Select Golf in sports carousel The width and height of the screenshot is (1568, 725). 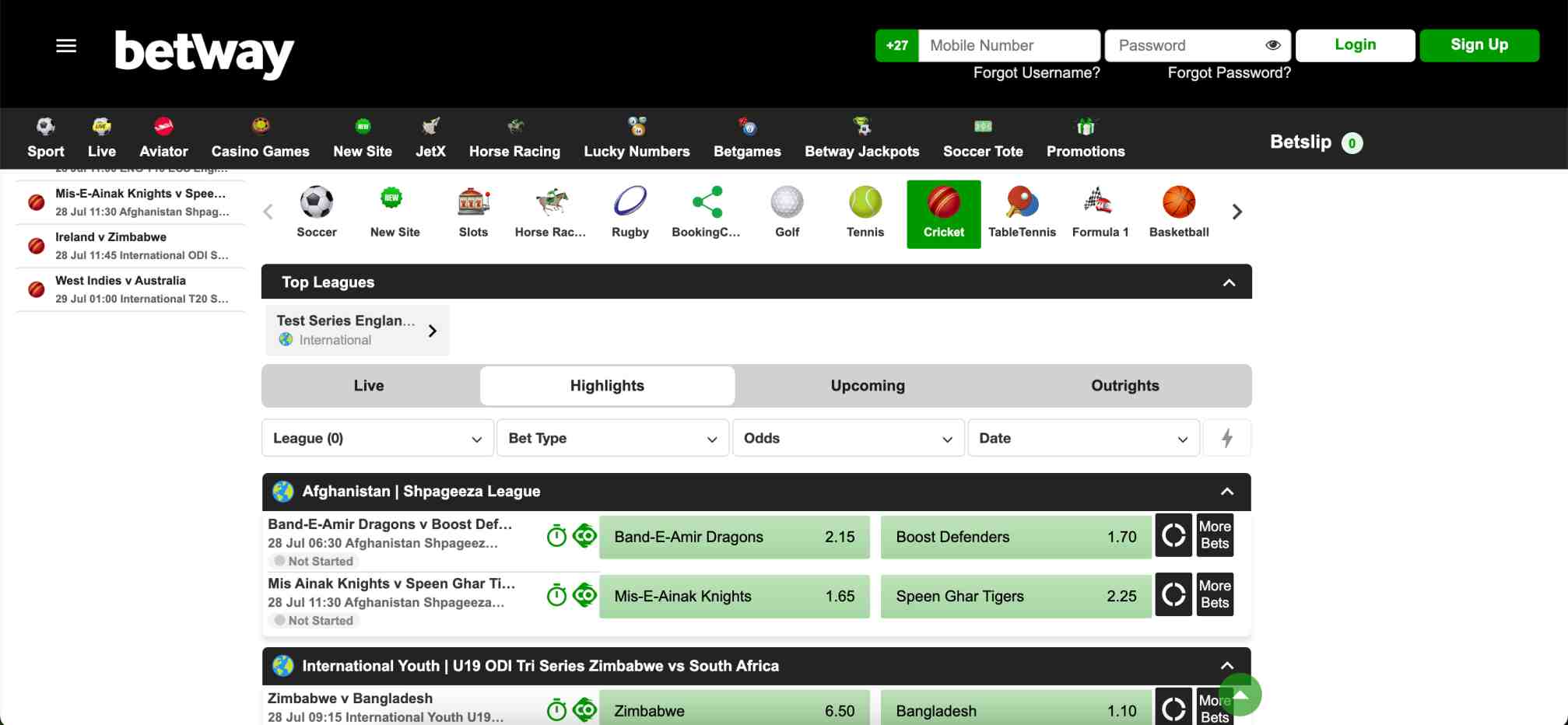787,213
